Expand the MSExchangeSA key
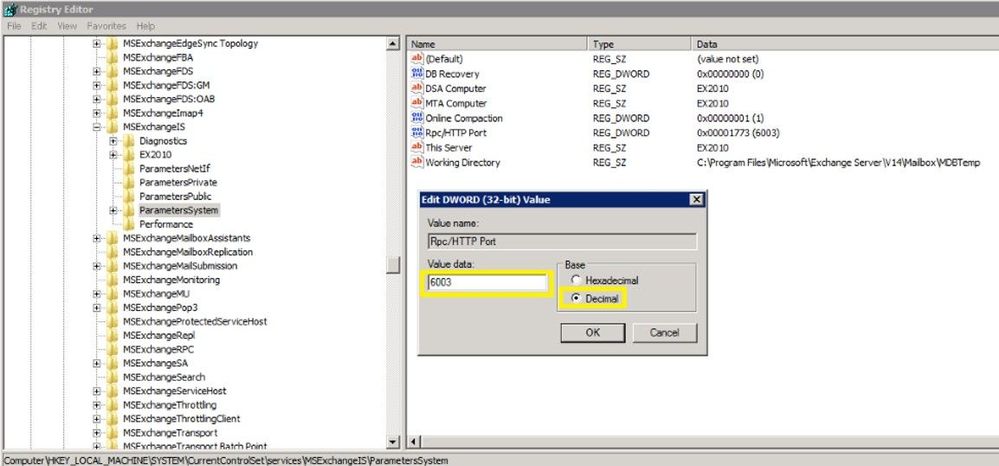This screenshot has height=466, width=999. click(96, 363)
